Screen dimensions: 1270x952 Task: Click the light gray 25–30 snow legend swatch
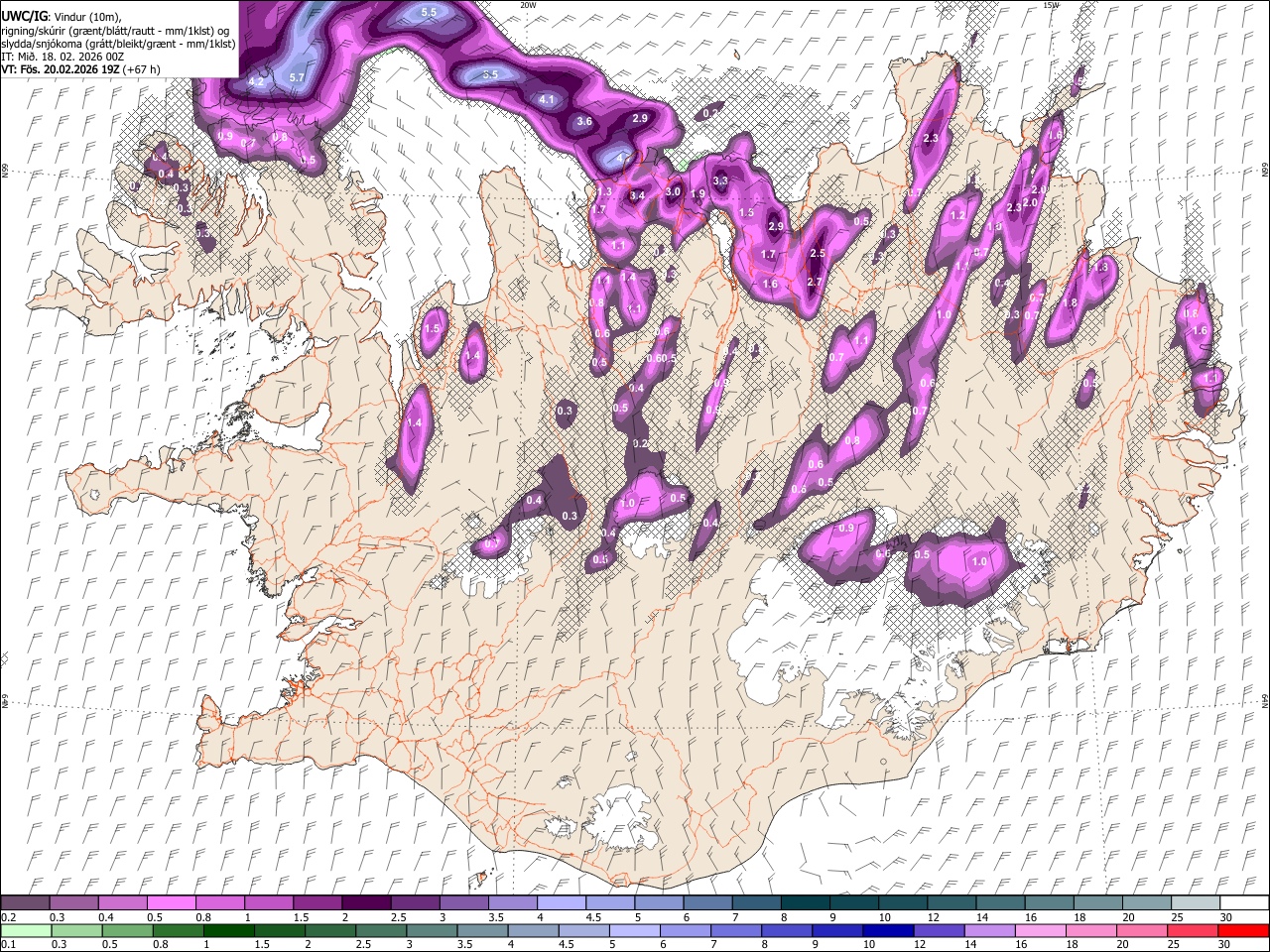pyautogui.click(x=1197, y=902)
